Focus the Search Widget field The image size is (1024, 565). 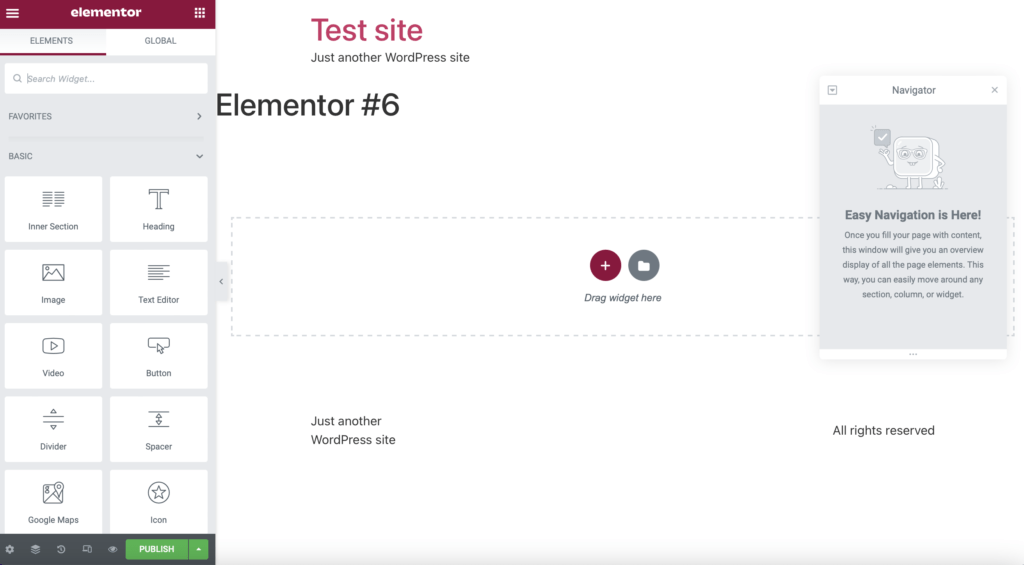pos(112,79)
